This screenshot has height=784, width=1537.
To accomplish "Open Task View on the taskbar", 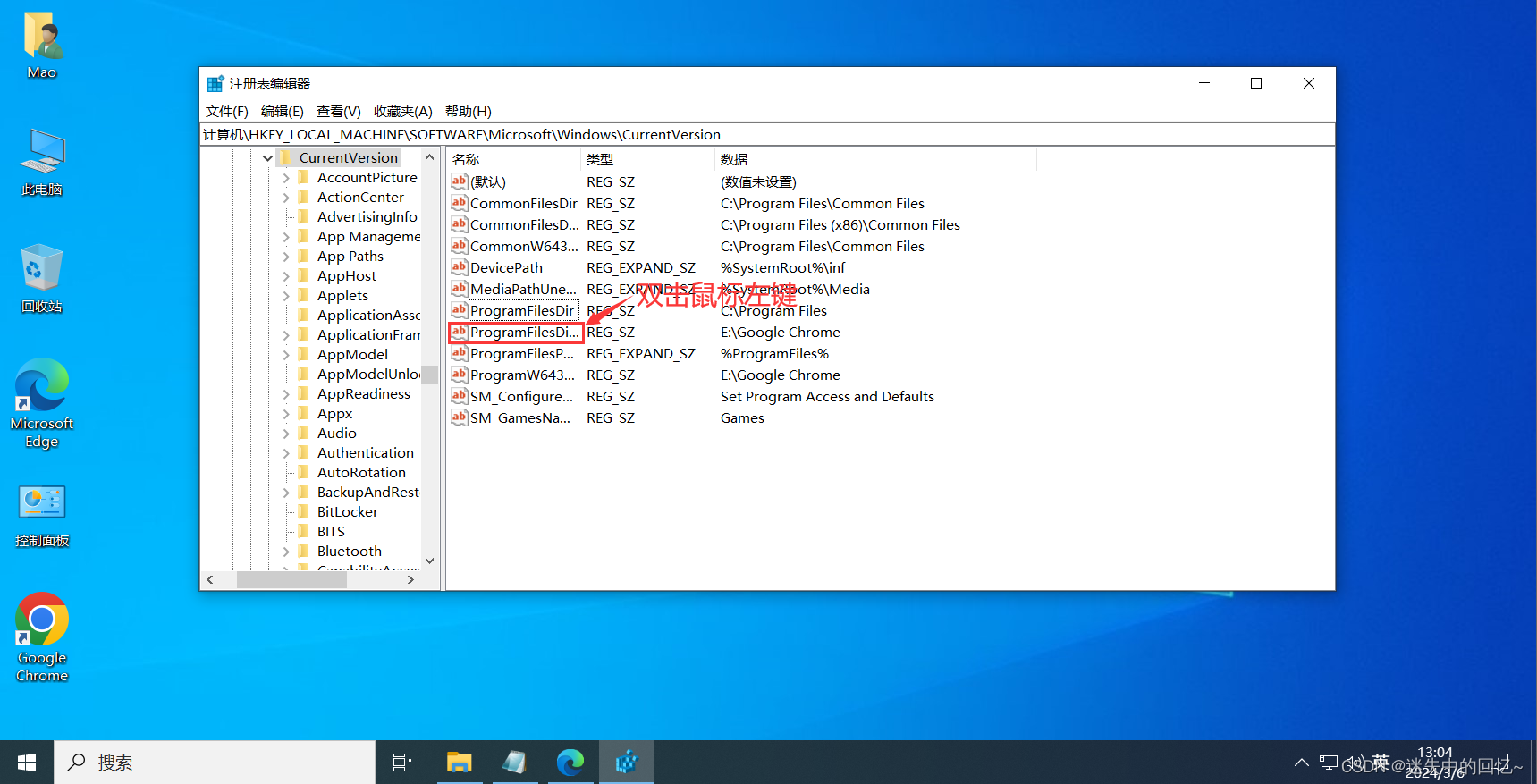I will pyautogui.click(x=402, y=763).
